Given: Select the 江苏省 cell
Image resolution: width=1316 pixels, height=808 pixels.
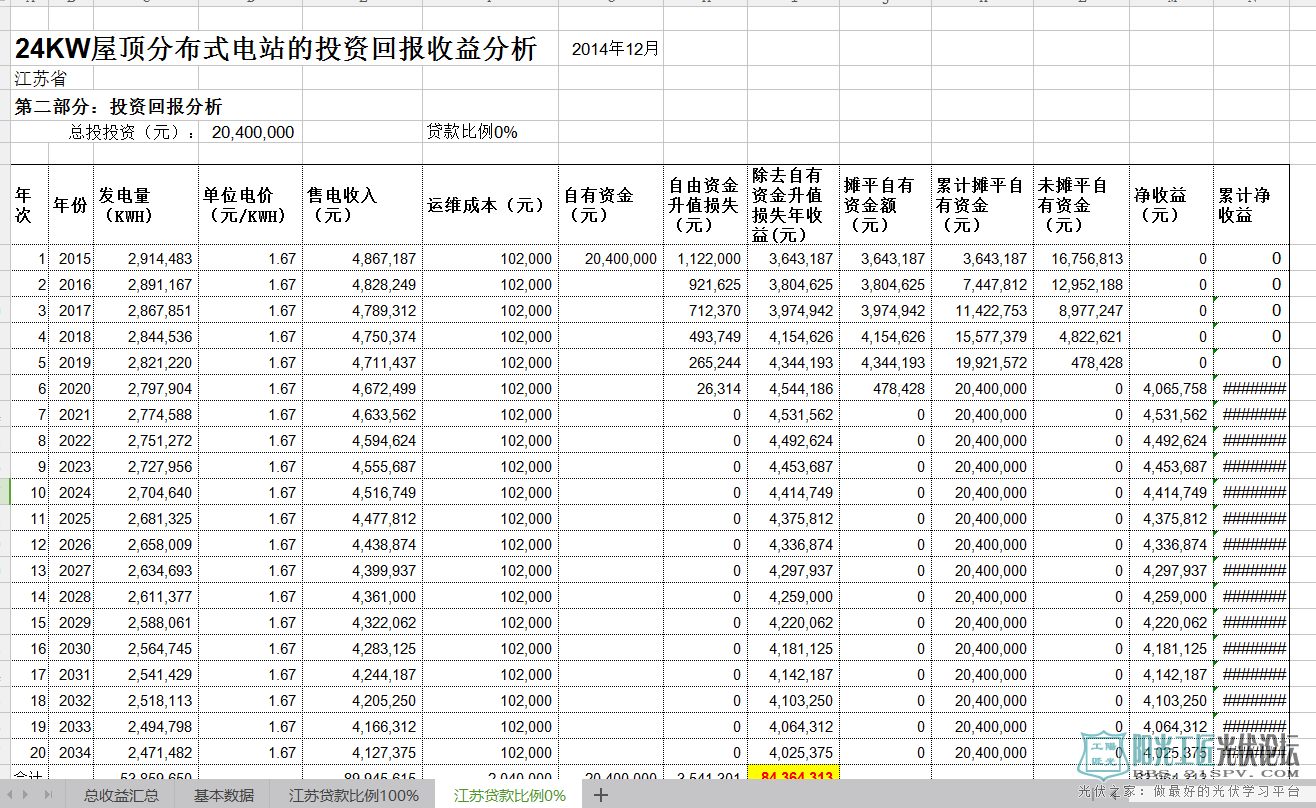Looking at the screenshot, I should click(x=40, y=79).
